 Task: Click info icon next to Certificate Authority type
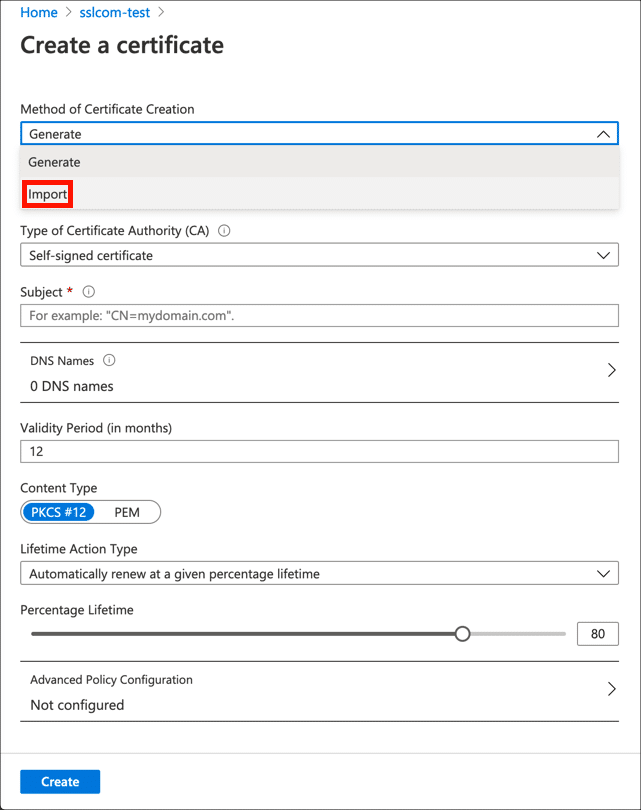[x=224, y=230]
